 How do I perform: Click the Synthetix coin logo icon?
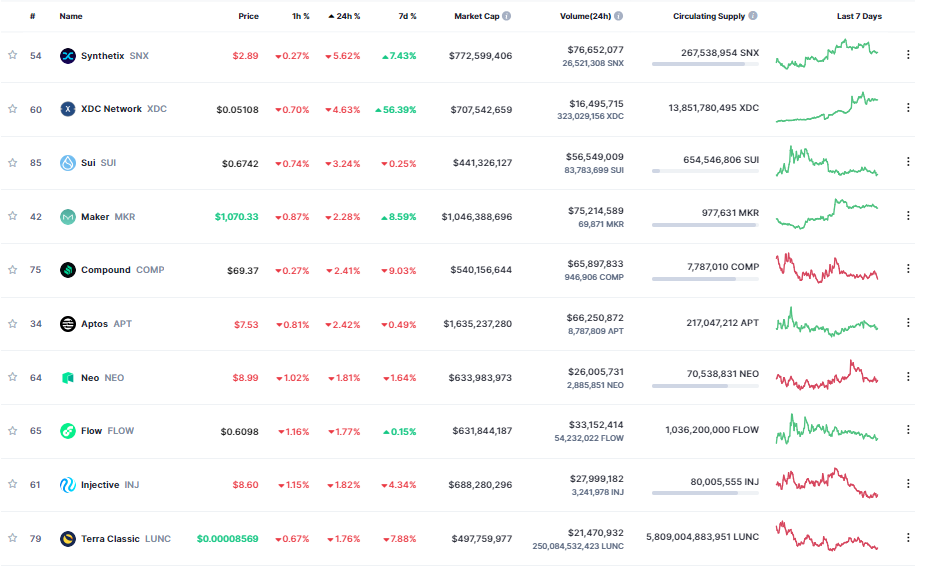coord(68,56)
